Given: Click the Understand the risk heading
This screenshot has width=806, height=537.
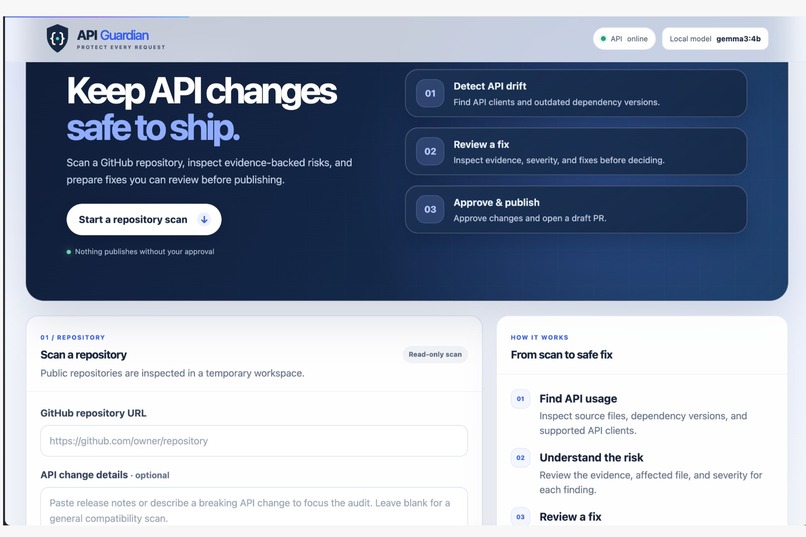Looking at the screenshot, I should point(591,457).
